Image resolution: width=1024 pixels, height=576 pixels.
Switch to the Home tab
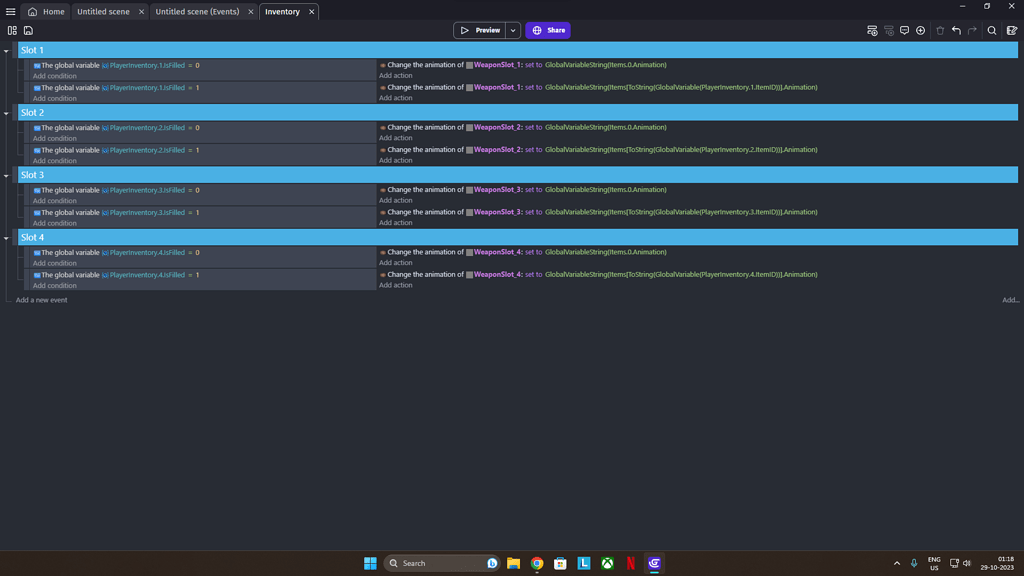pyautogui.click(x=50, y=11)
